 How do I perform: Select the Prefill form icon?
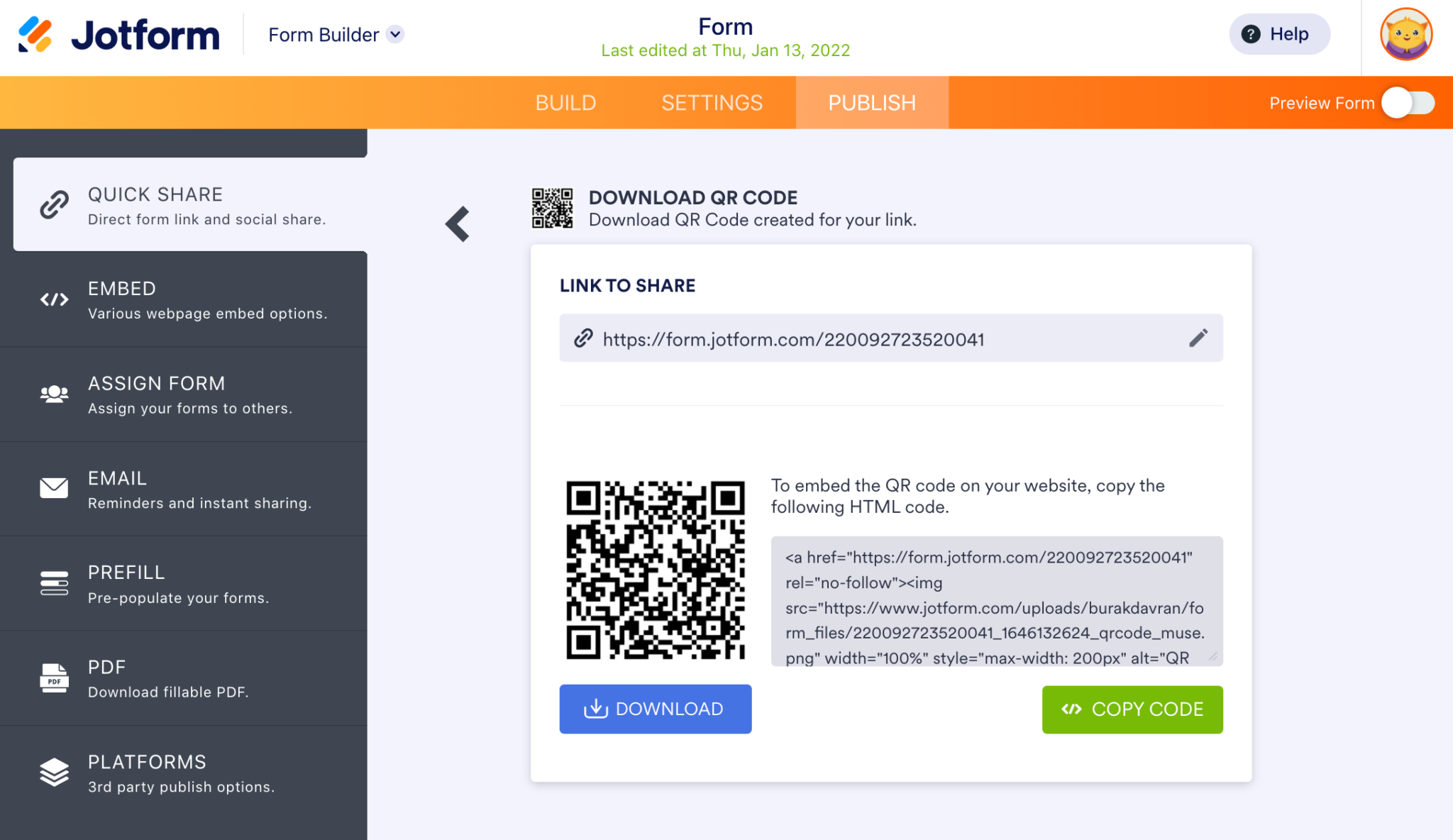pos(54,583)
